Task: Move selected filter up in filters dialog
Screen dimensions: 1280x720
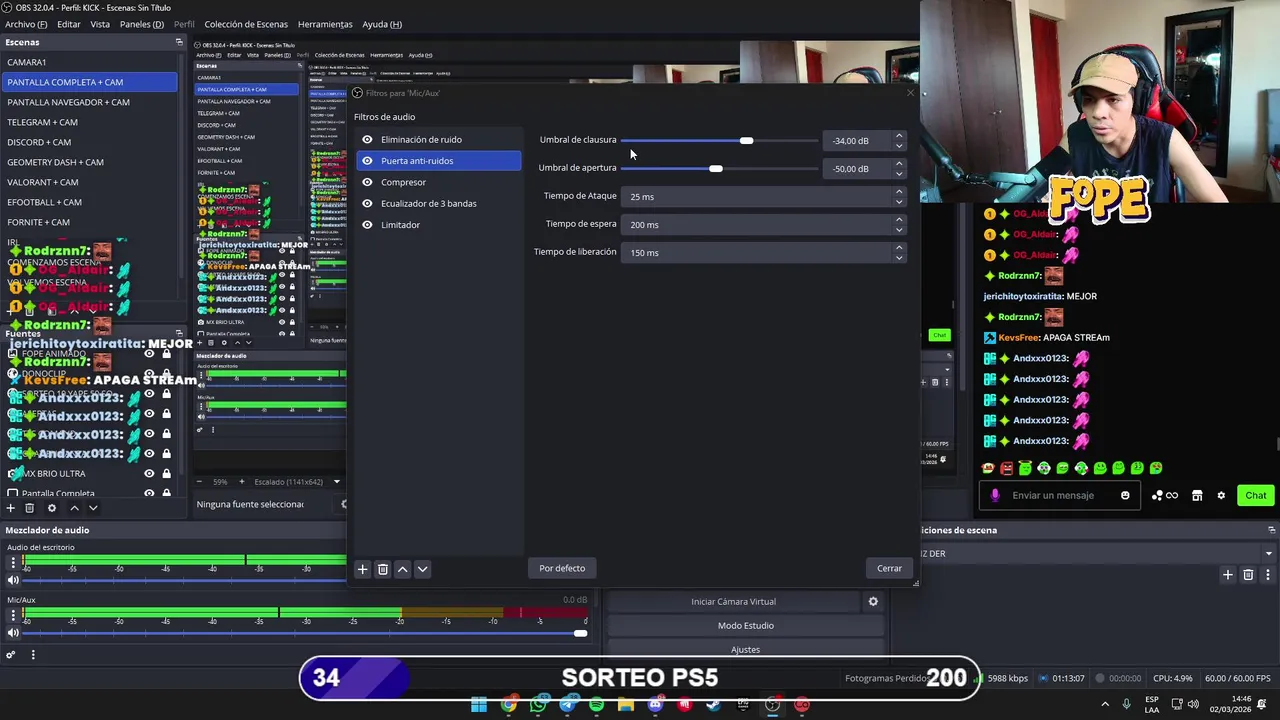Action: tap(402, 569)
